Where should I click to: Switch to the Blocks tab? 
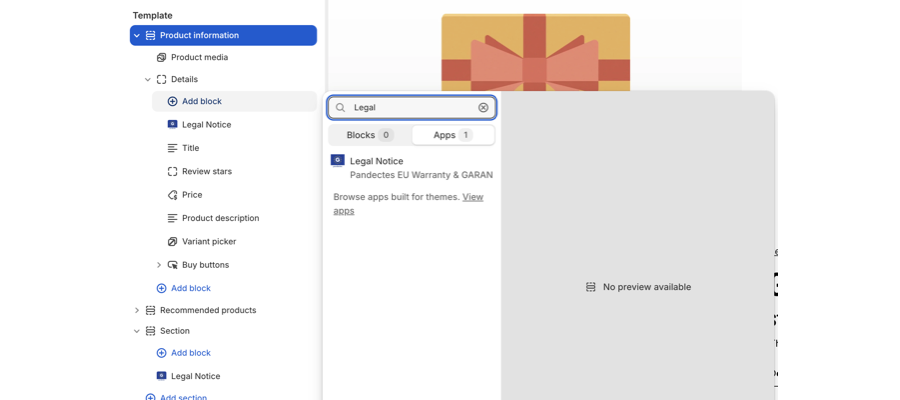pos(370,135)
